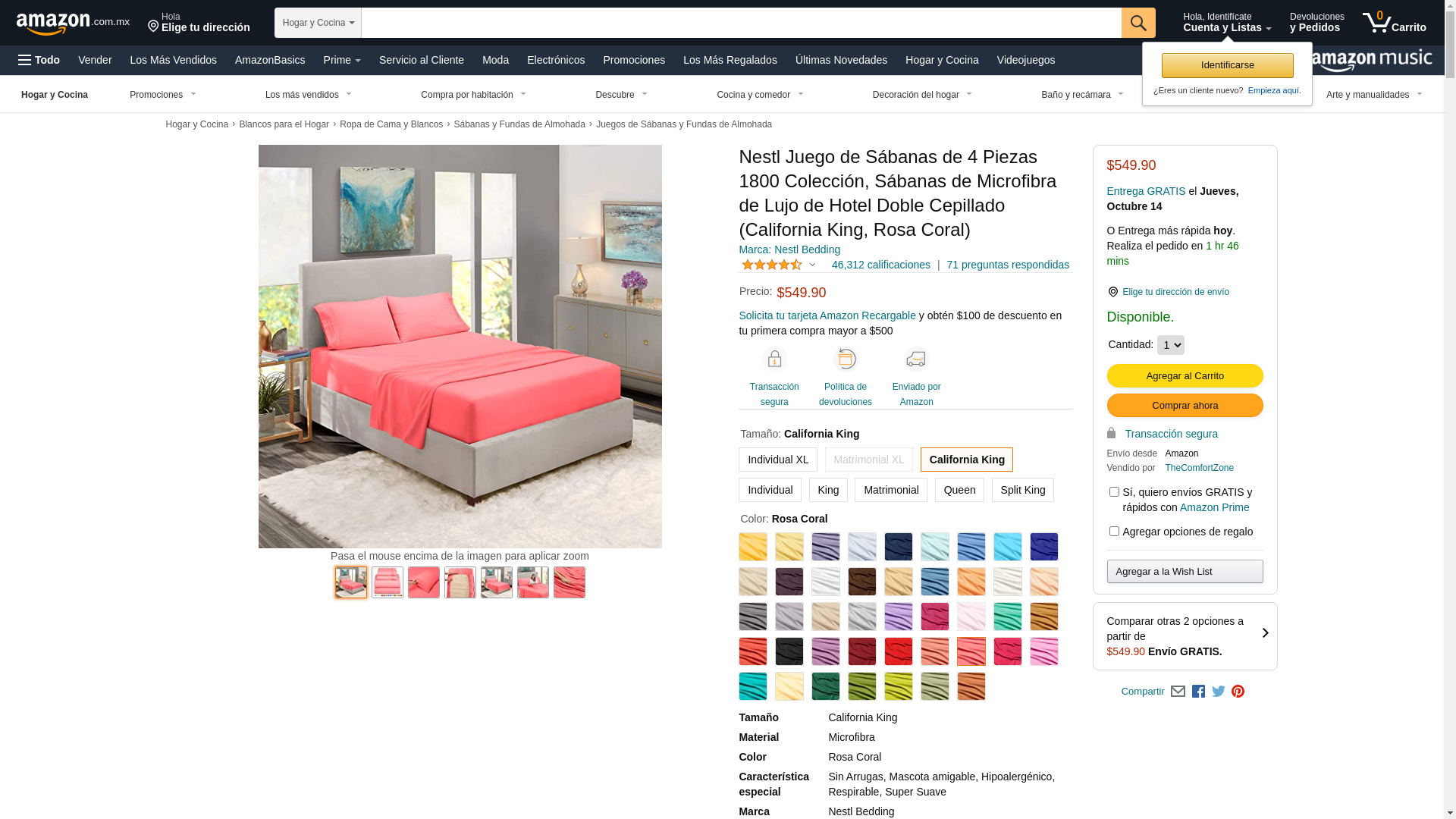Click Agregar al Carrito button
This screenshot has width=1456, height=819.
[1185, 376]
